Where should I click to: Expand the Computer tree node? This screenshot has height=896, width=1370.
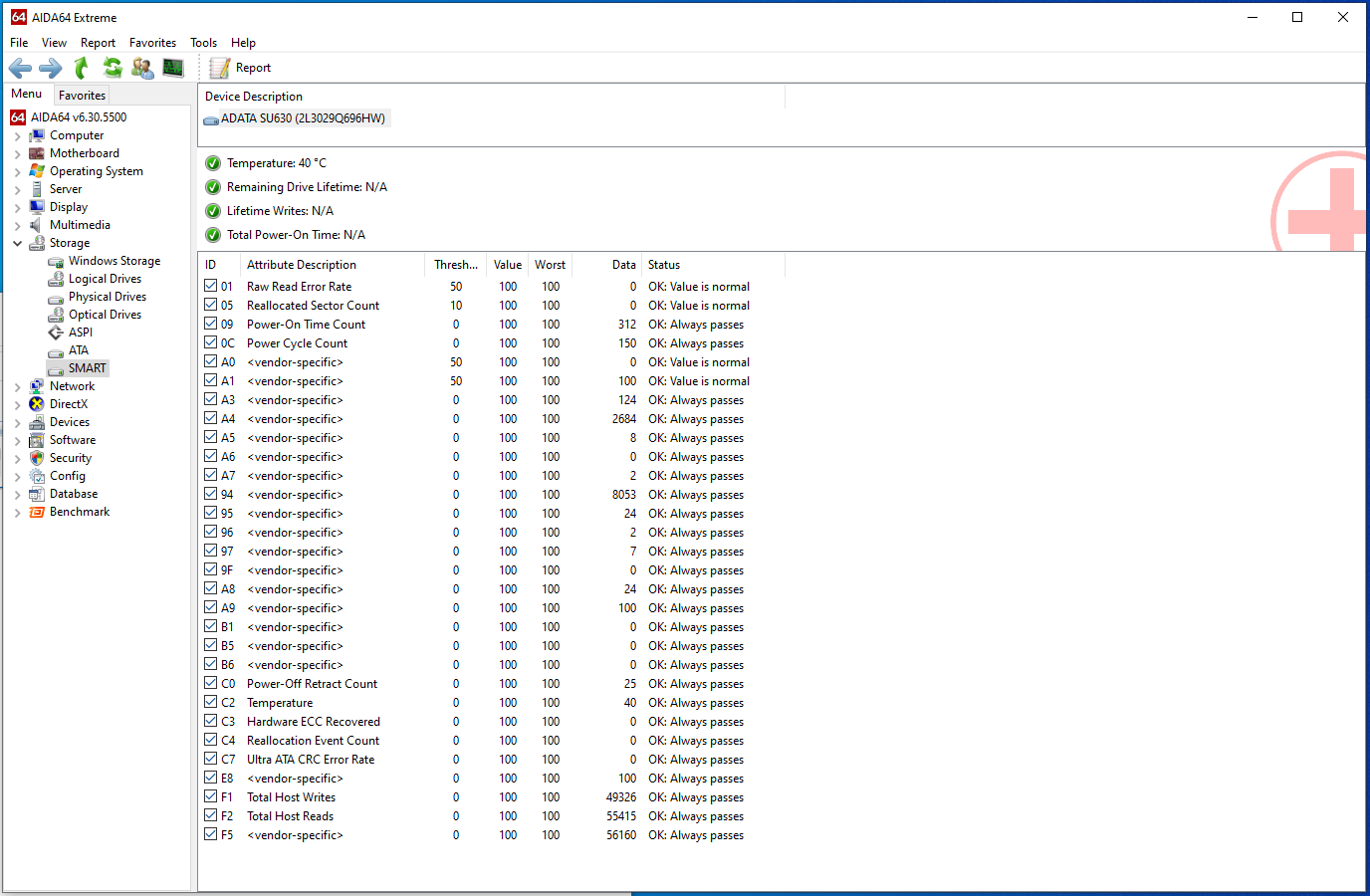point(17,136)
